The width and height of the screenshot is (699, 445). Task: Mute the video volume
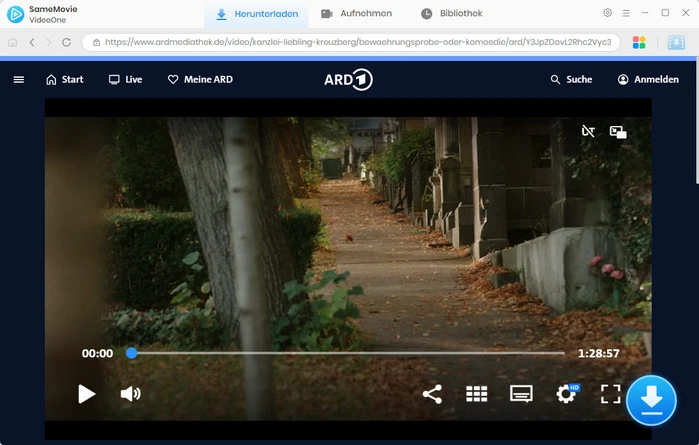click(131, 394)
